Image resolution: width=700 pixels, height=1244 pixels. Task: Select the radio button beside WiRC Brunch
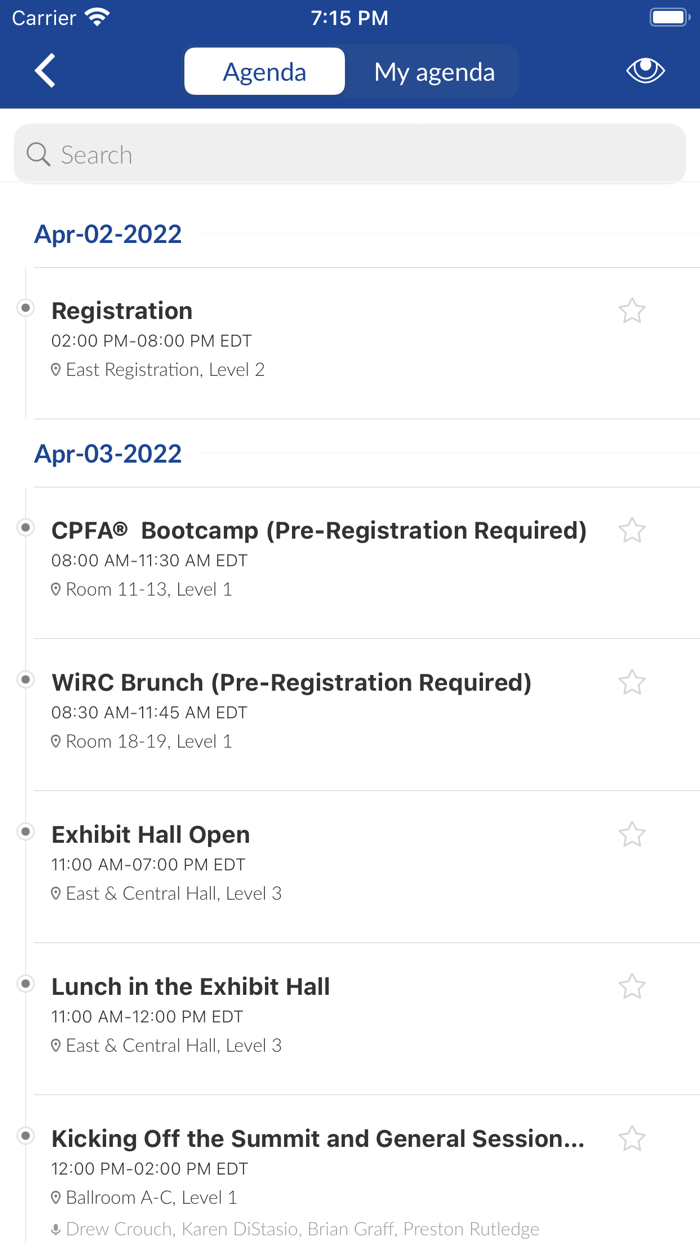tap(24, 678)
